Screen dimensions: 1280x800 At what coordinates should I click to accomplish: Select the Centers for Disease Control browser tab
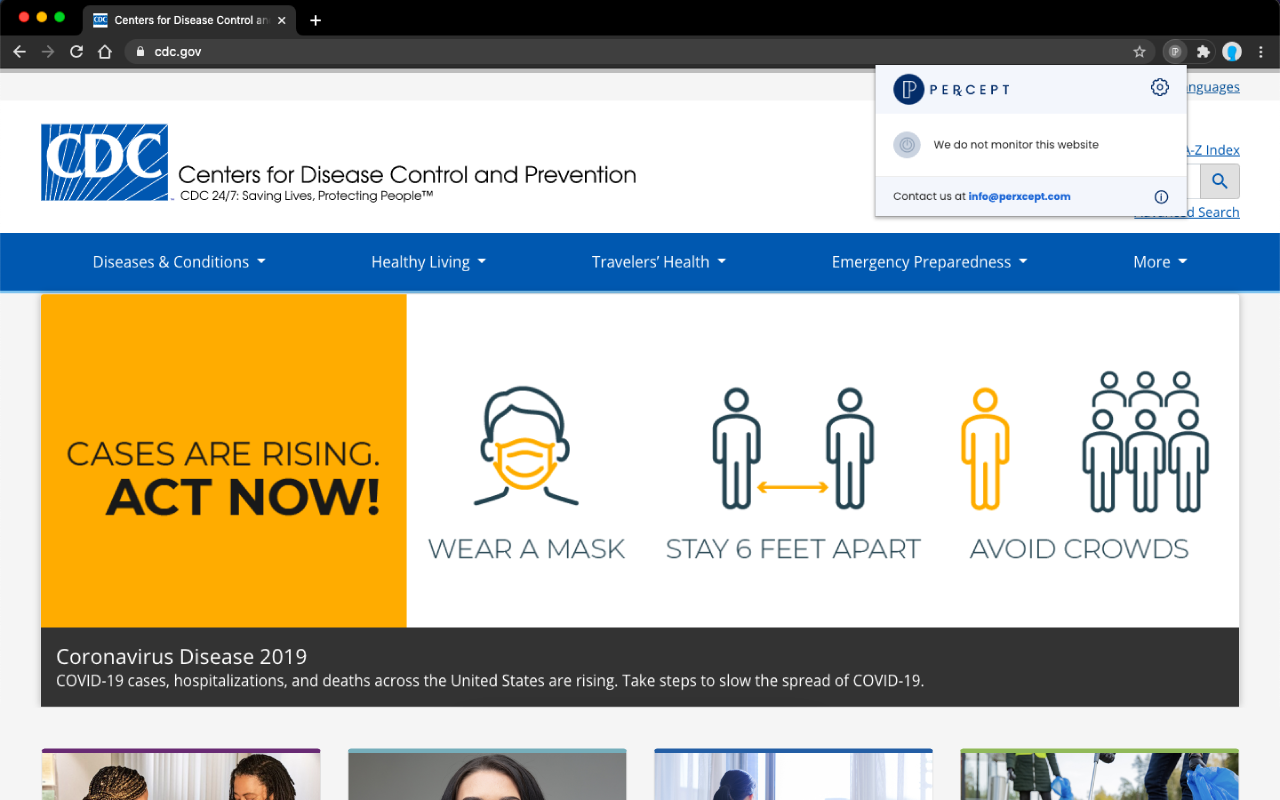190,20
